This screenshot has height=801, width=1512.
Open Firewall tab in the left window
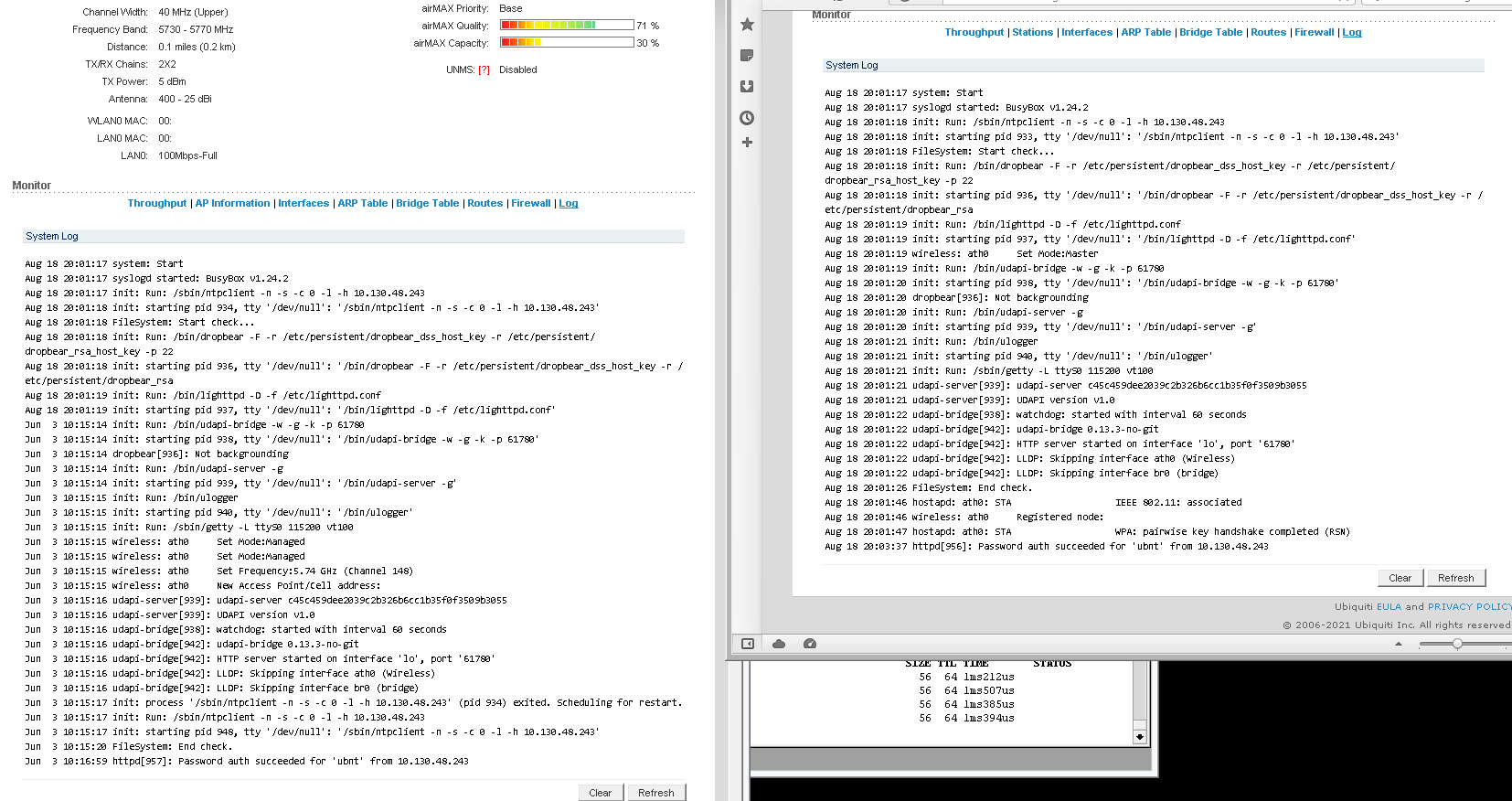click(530, 204)
